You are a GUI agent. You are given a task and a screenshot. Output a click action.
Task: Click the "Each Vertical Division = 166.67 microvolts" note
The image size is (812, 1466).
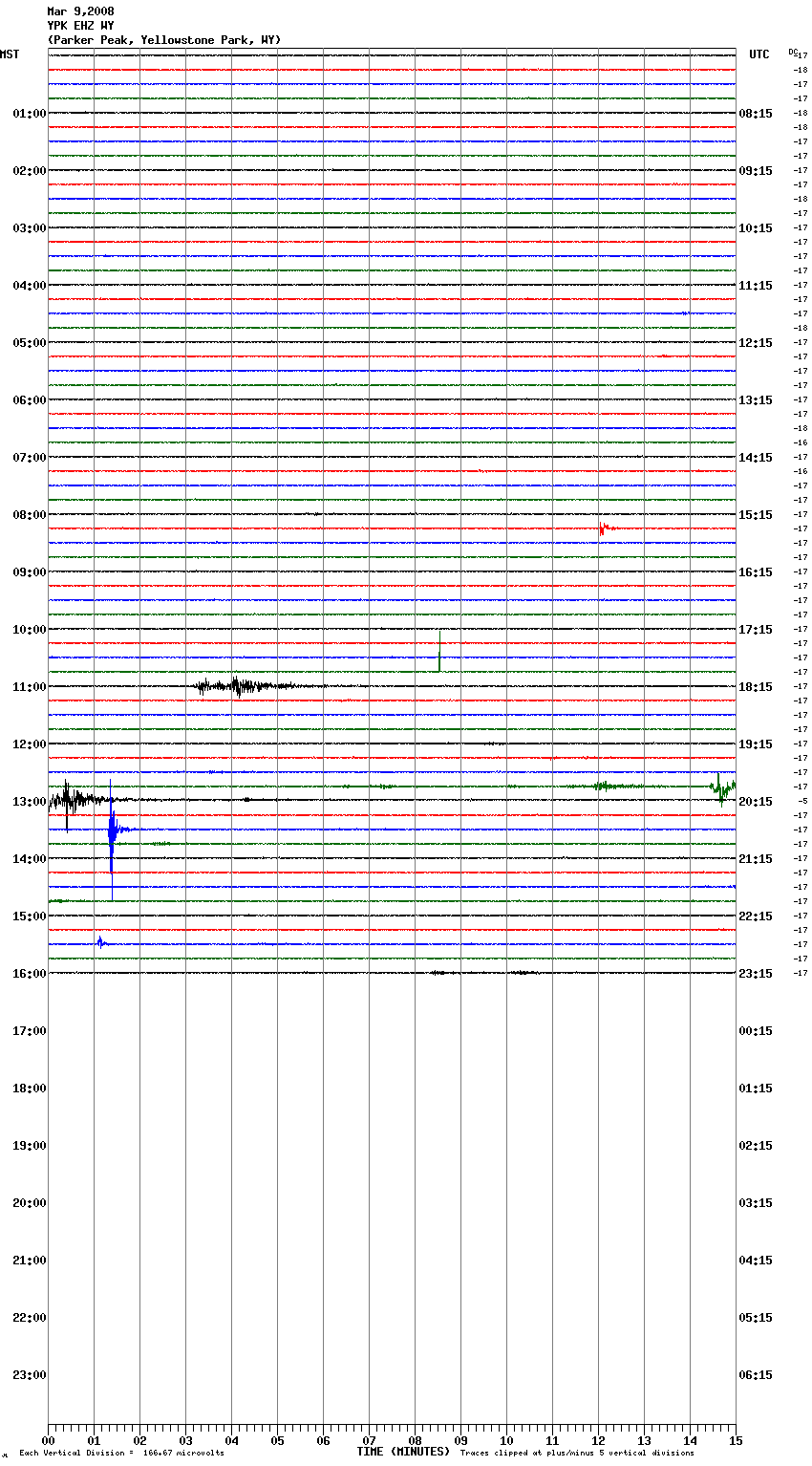[121, 1453]
